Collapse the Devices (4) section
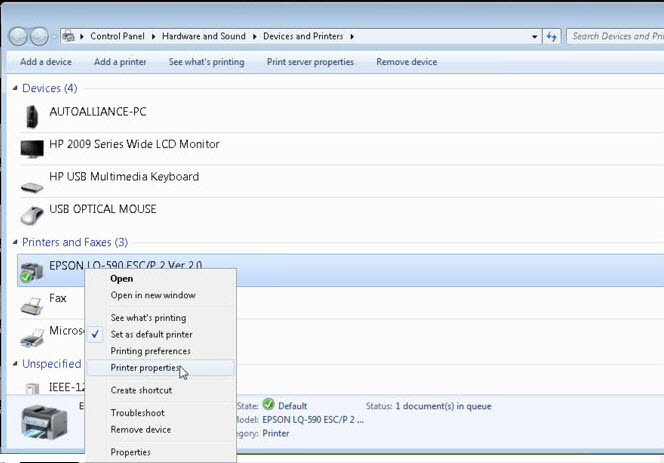The width and height of the screenshot is (664, 463). [15, 89]
